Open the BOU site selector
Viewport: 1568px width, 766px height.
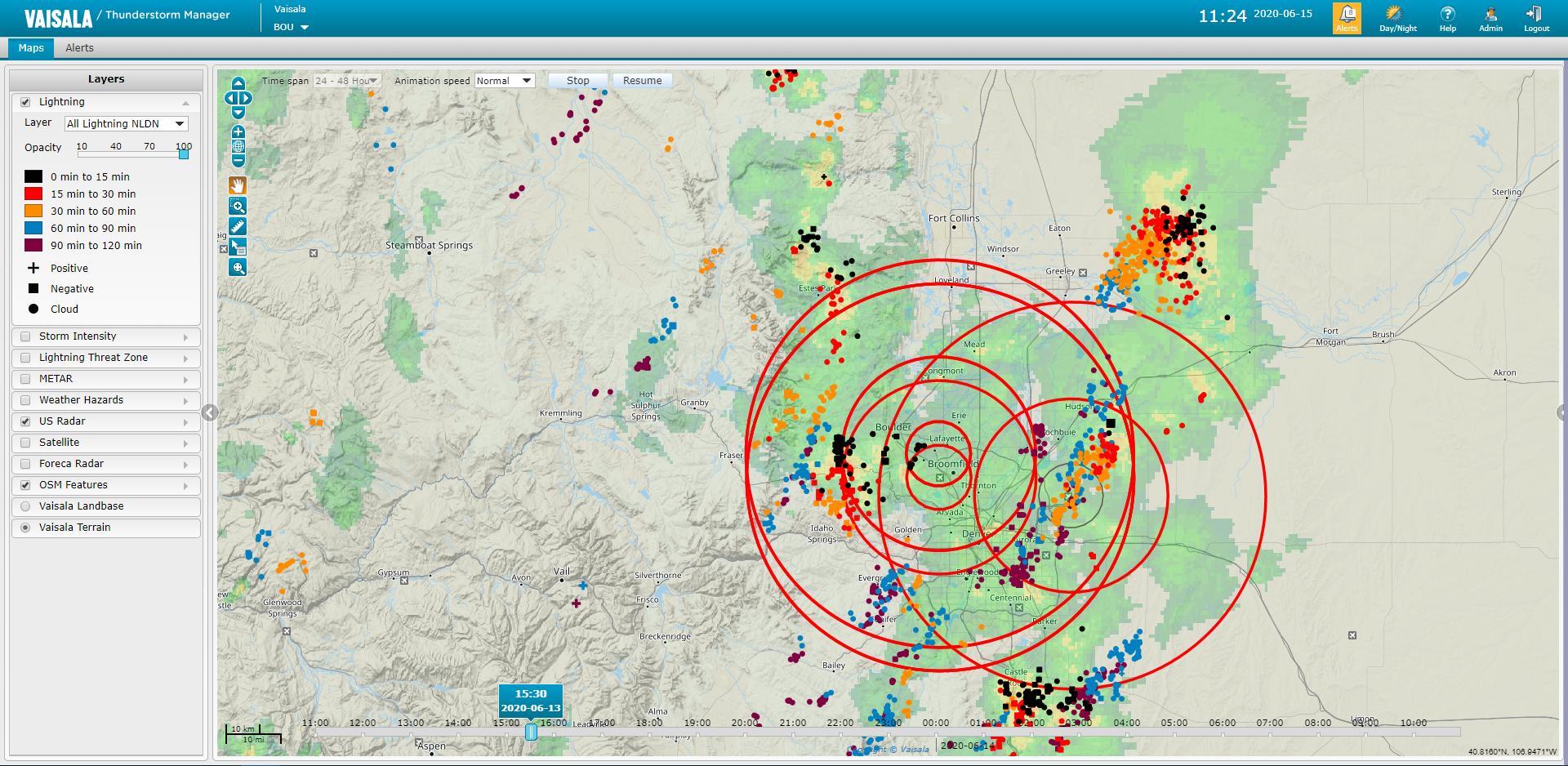click(291, 27)
